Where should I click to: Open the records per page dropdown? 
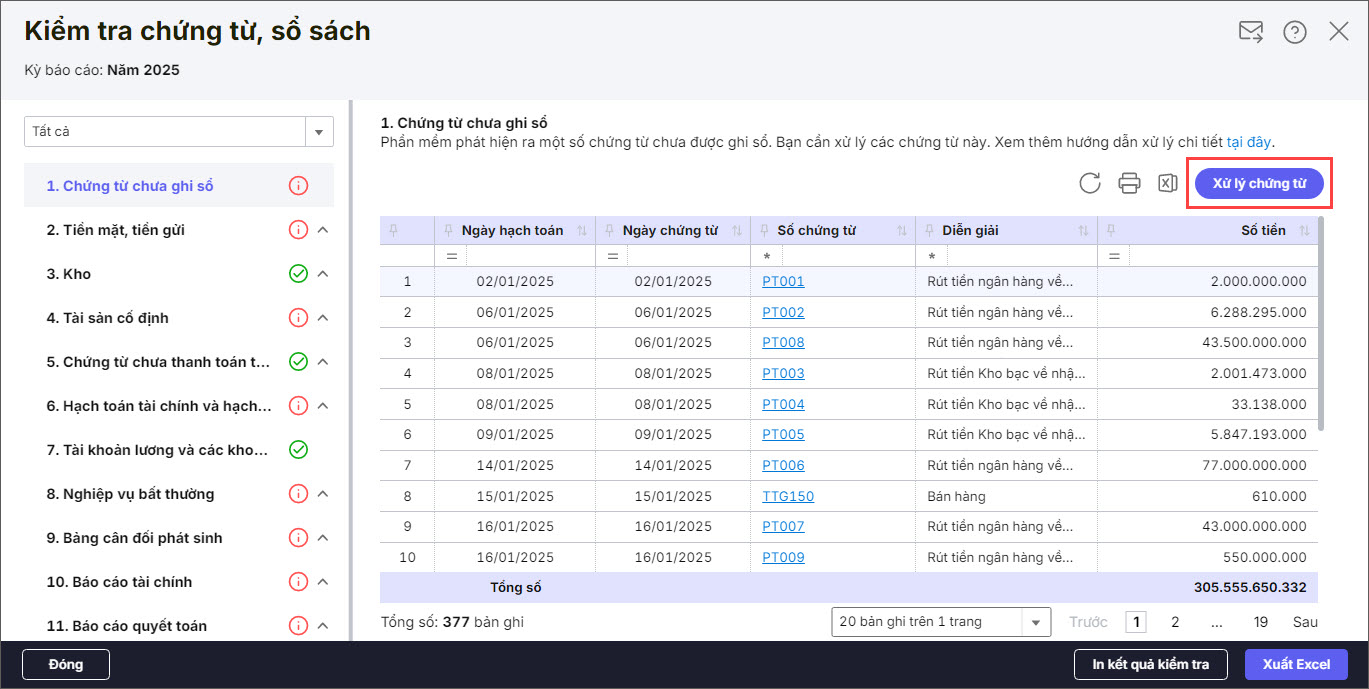1035,622
